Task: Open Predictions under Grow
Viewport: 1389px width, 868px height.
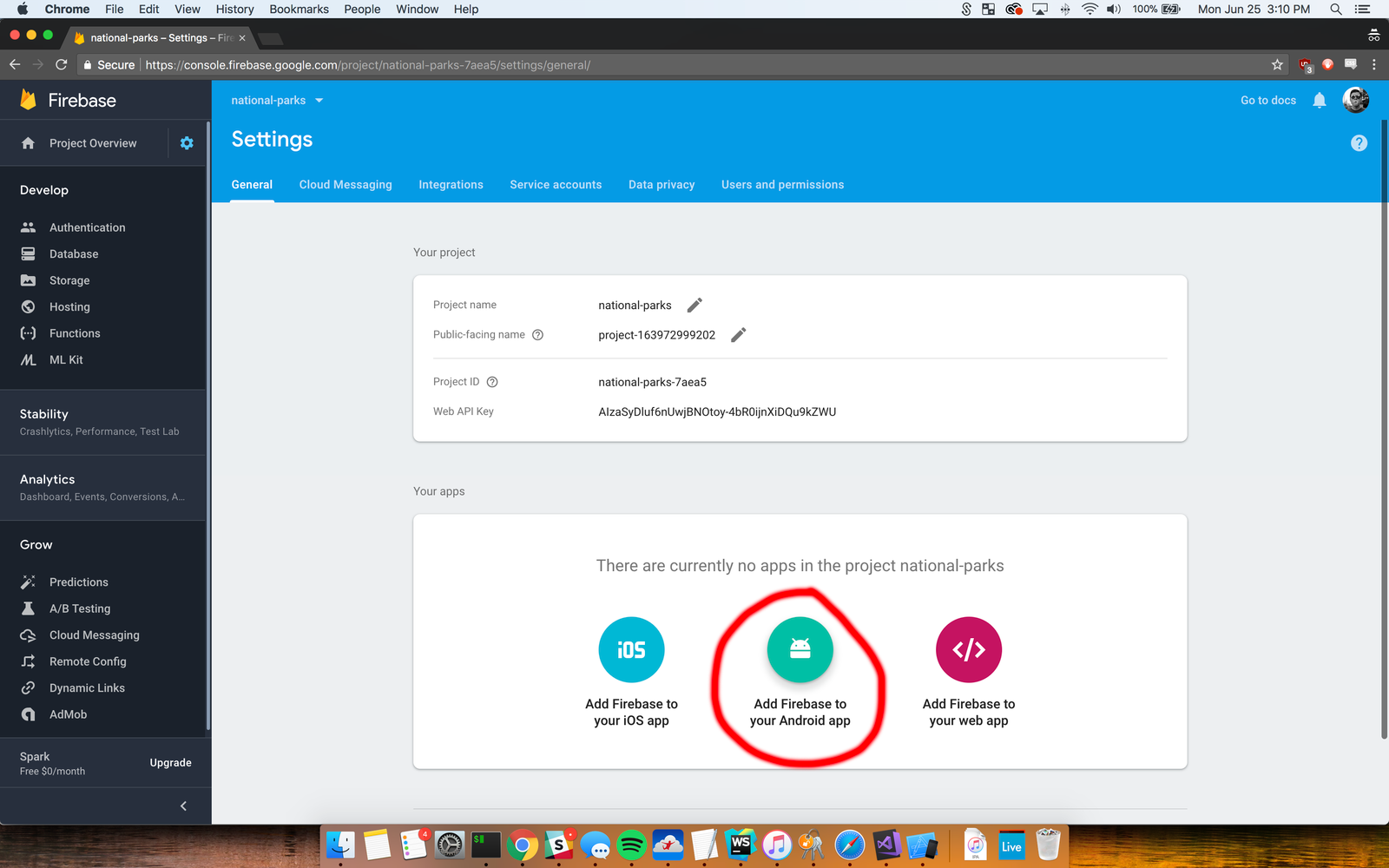Action: click(78, 582)
